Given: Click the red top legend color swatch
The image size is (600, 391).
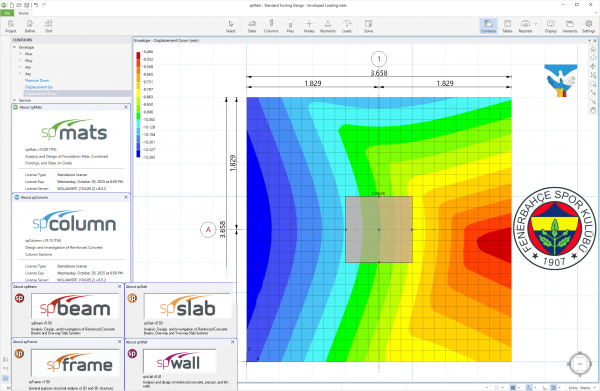Looking at the screenshot, I should tap(138, 55).
